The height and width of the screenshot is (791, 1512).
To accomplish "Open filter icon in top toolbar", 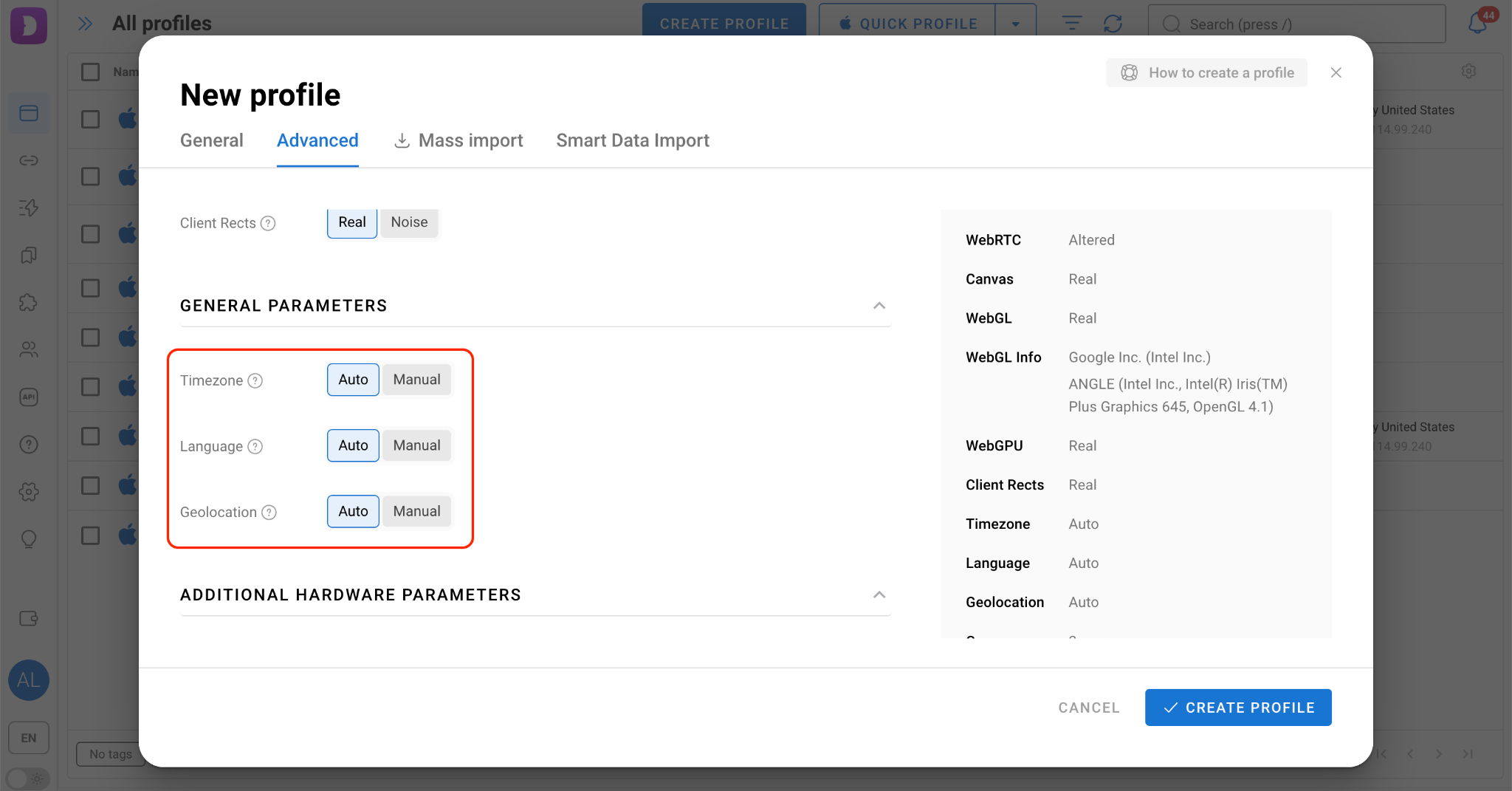I will [1072, 24].
